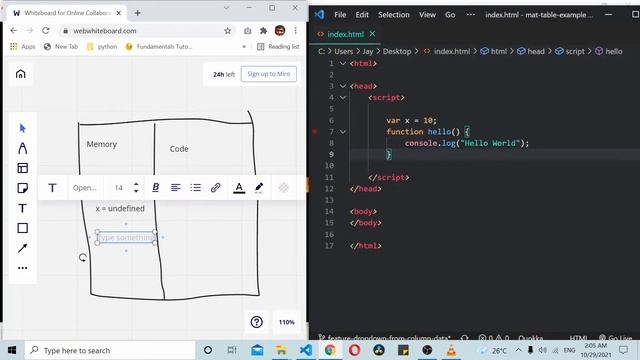Open the templates tool in Miro sidebar
Viewport: 640px width, 360px height.
click(x=22, y=168)
